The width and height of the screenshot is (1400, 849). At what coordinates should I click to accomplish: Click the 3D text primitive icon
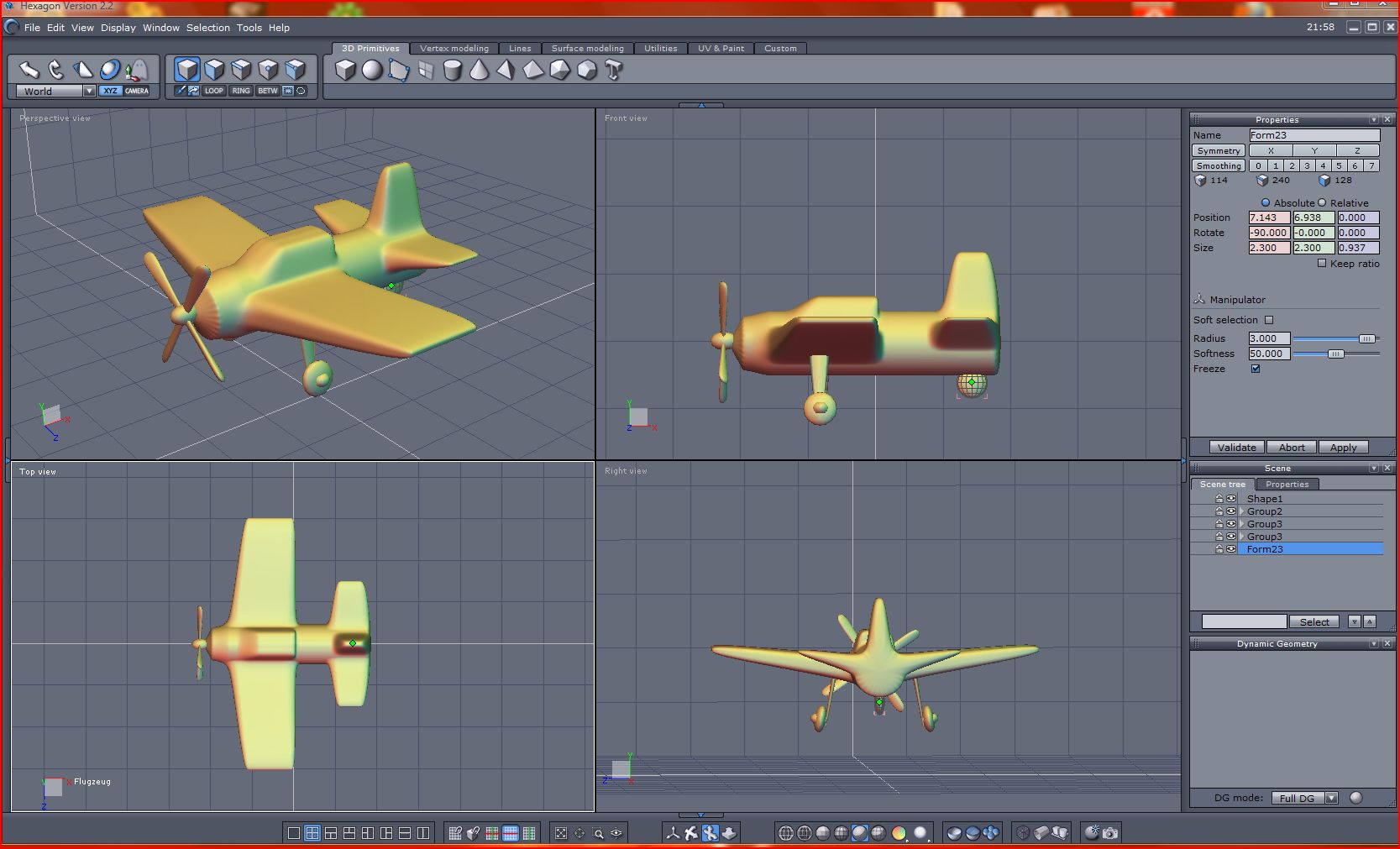coord(614,71)
